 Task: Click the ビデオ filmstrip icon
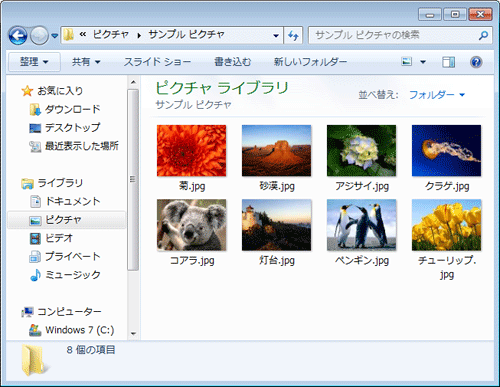click(x=35, y=238)
